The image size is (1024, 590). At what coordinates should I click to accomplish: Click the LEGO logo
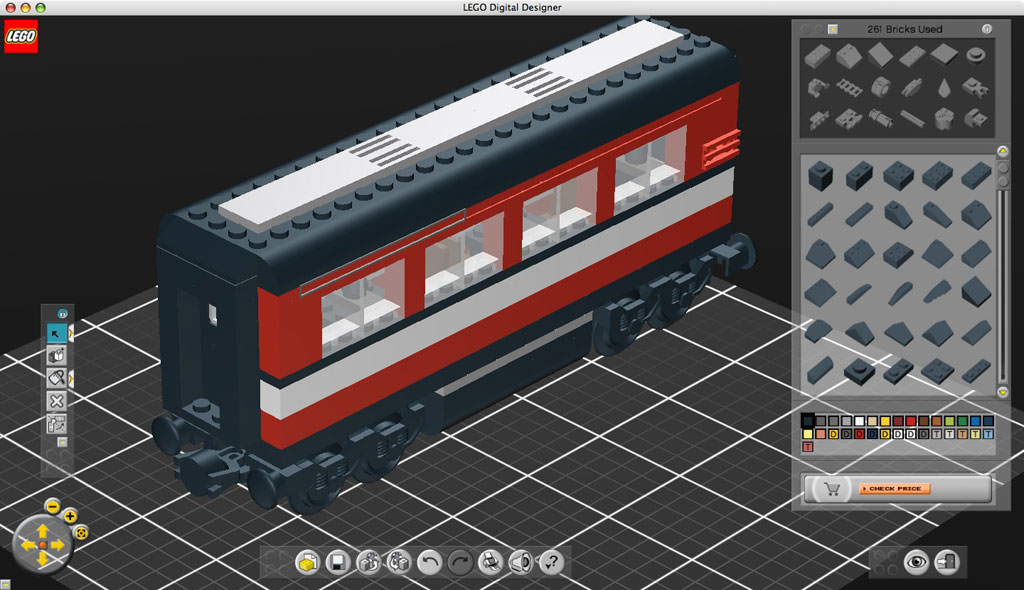pyautogui.click(x=21, y=36)
